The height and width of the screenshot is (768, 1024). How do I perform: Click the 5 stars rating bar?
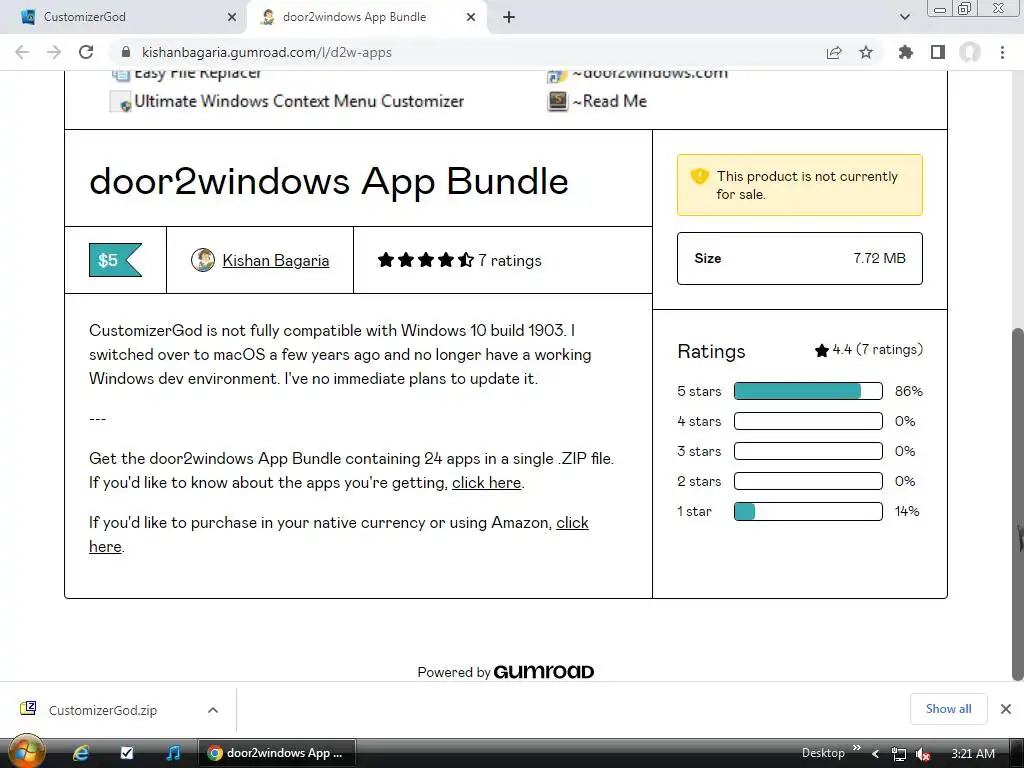coord(808,391)
